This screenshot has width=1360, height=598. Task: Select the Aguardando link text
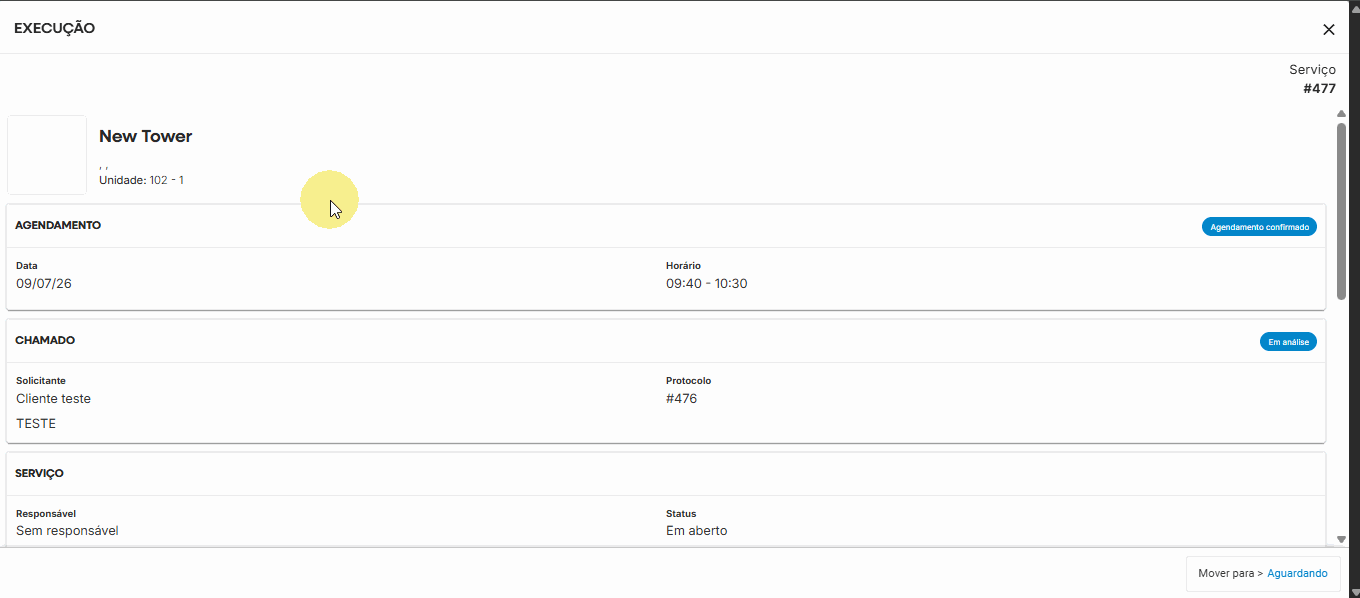1297,574
